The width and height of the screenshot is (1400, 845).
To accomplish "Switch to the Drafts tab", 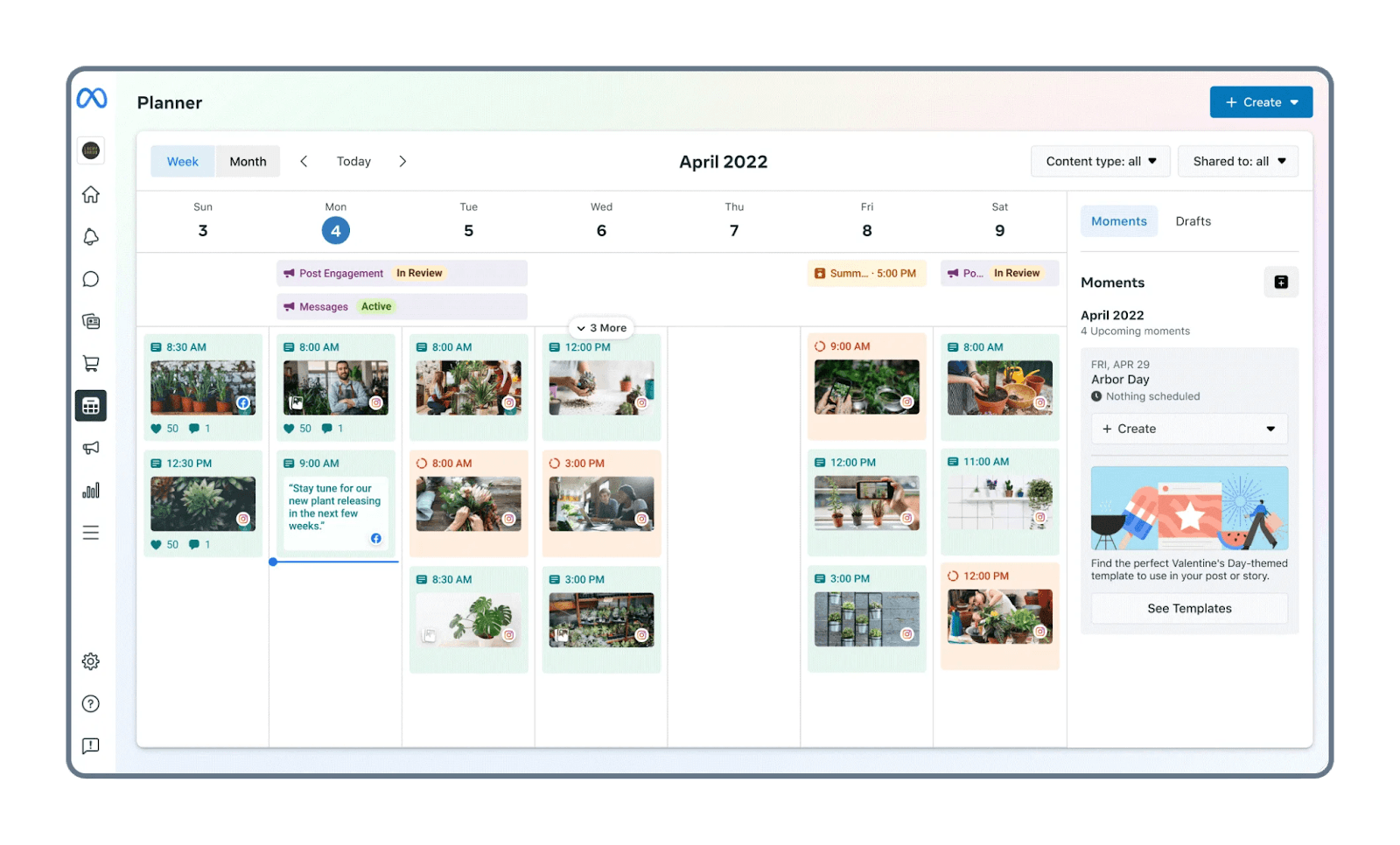I will 1193,221.
